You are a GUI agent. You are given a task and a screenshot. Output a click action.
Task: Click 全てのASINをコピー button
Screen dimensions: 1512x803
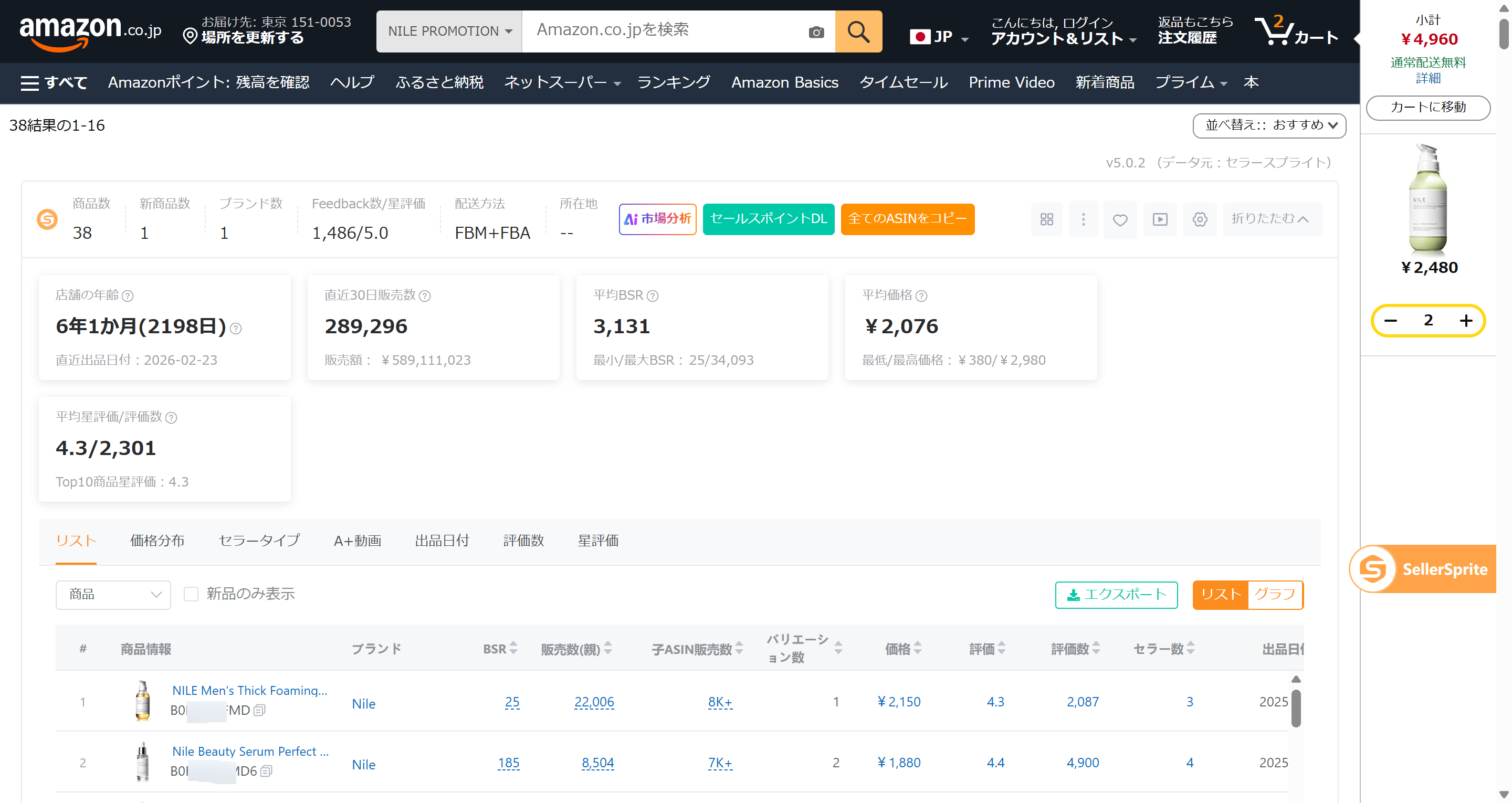point(907,219)
